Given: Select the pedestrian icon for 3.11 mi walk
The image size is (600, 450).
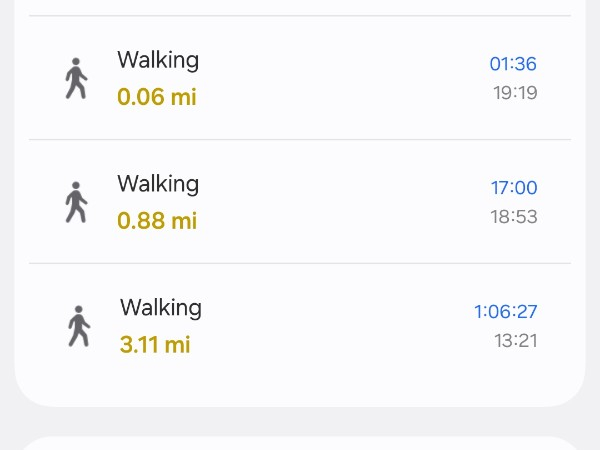Looking at the screenshot, I should (x=79, y=326).
